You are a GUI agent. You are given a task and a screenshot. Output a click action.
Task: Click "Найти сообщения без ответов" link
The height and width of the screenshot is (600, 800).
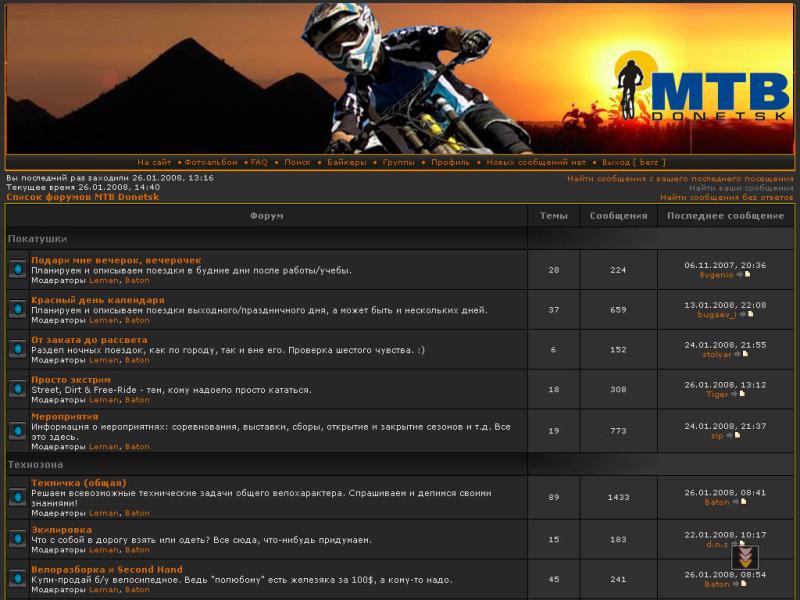(x=726, y=197)
